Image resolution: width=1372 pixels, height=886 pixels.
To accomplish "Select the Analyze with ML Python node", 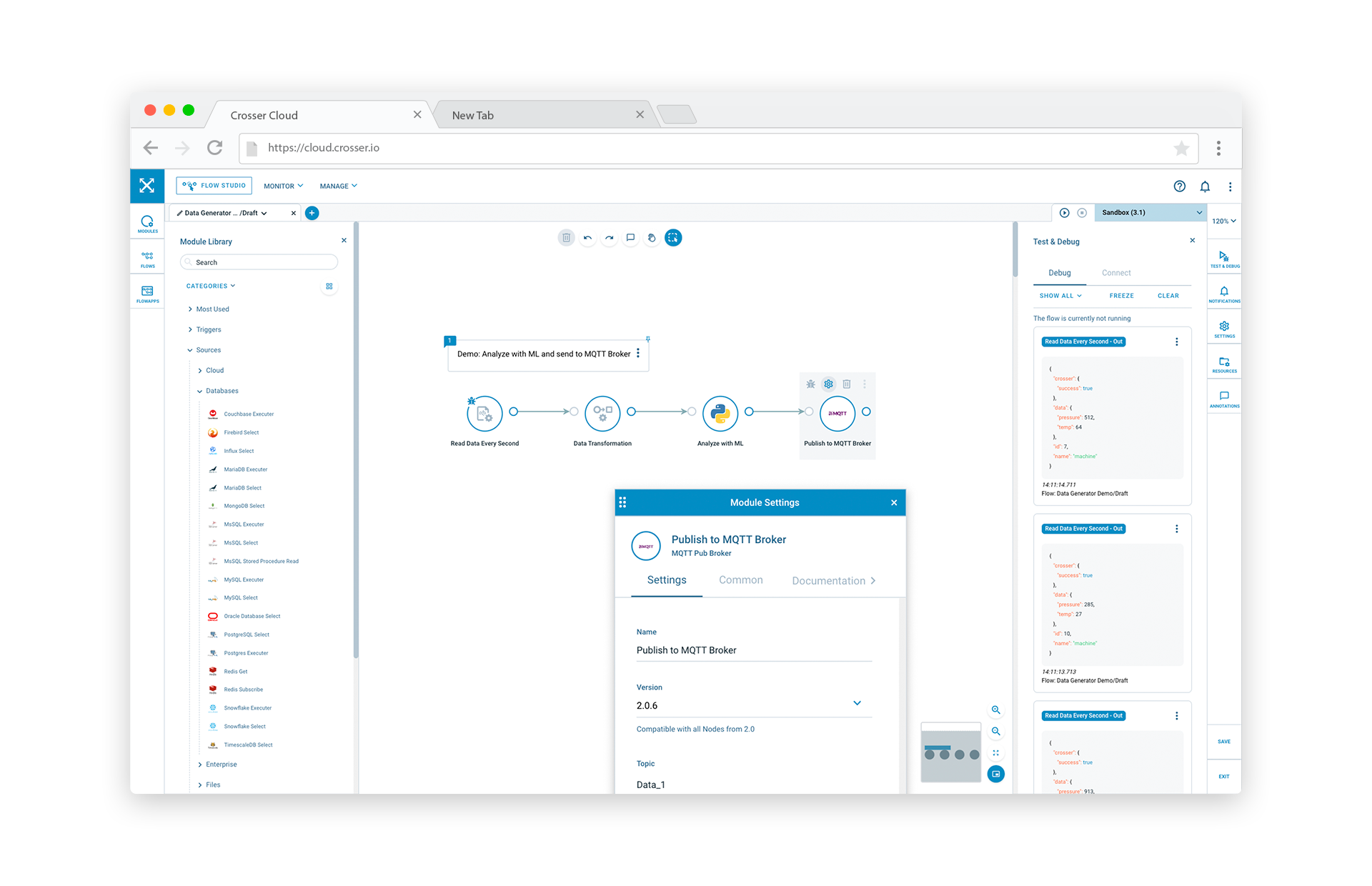I will [x=720, y=413].
